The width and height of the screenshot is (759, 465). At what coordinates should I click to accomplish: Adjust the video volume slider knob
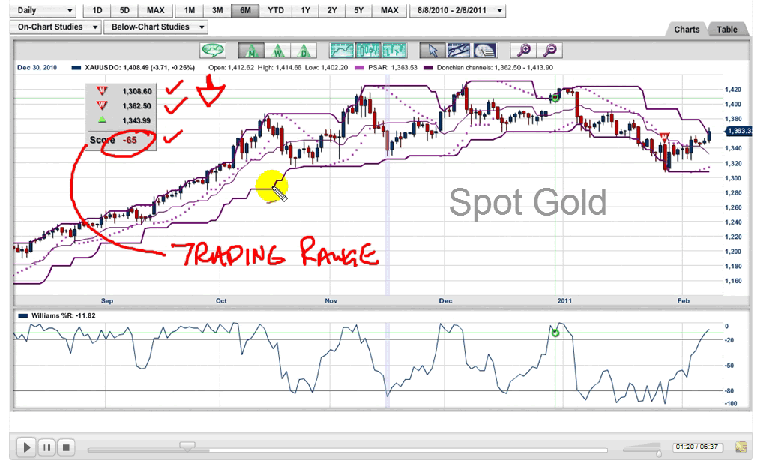(x=659, y=453)
